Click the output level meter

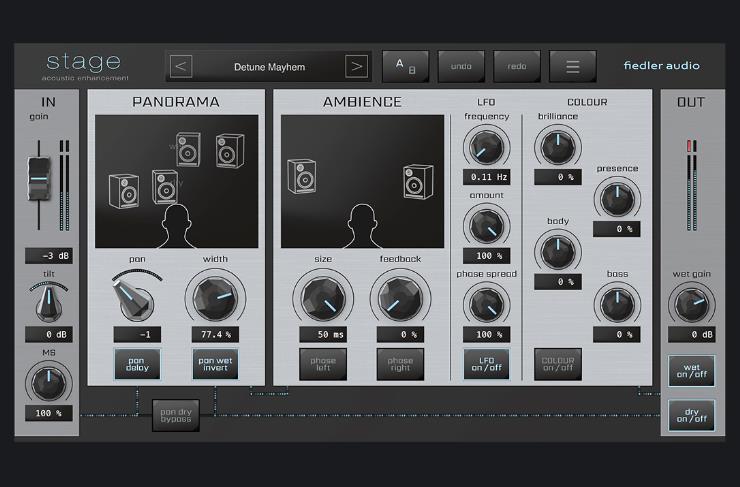coord(691,185)
